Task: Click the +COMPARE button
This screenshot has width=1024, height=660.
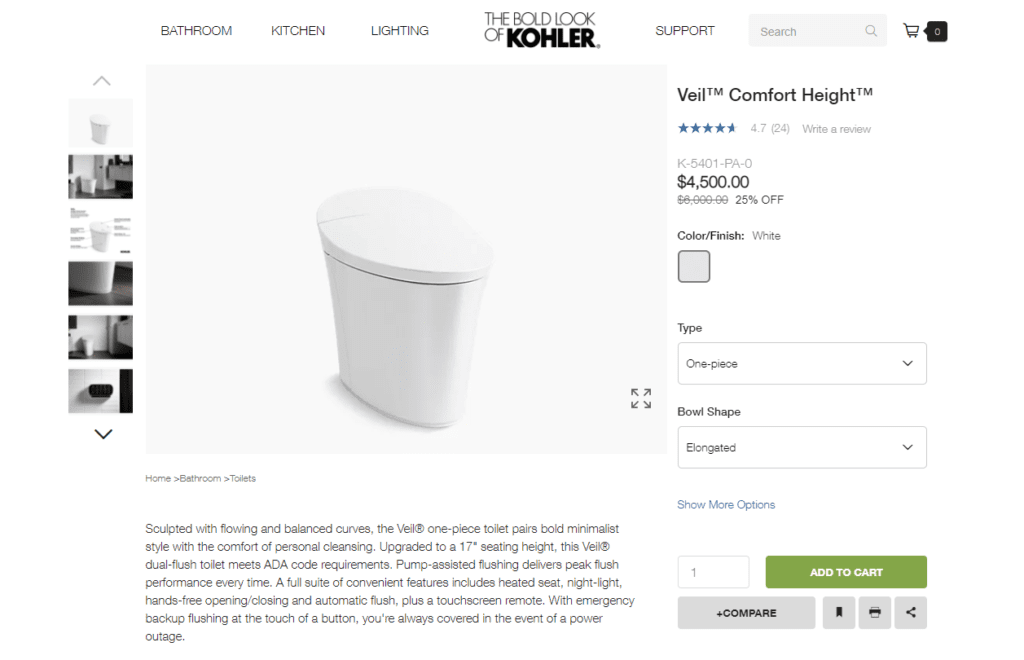Action: click(x=746, y=612)
